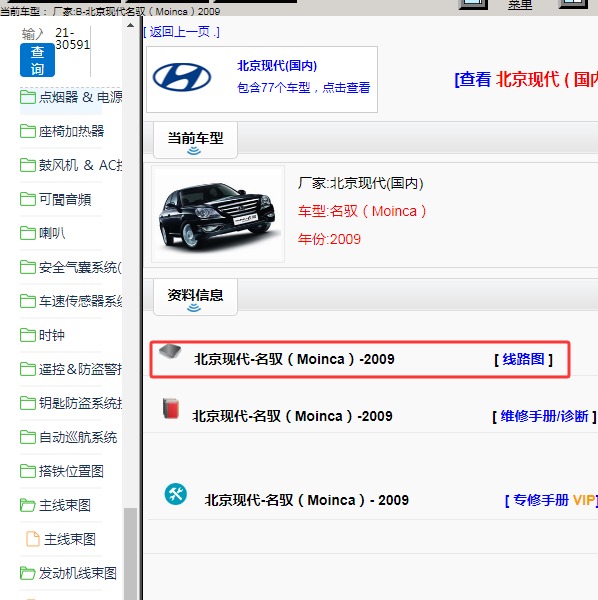
Task: Select the 搭铁位置图 folder label
Action: point(71,471)
